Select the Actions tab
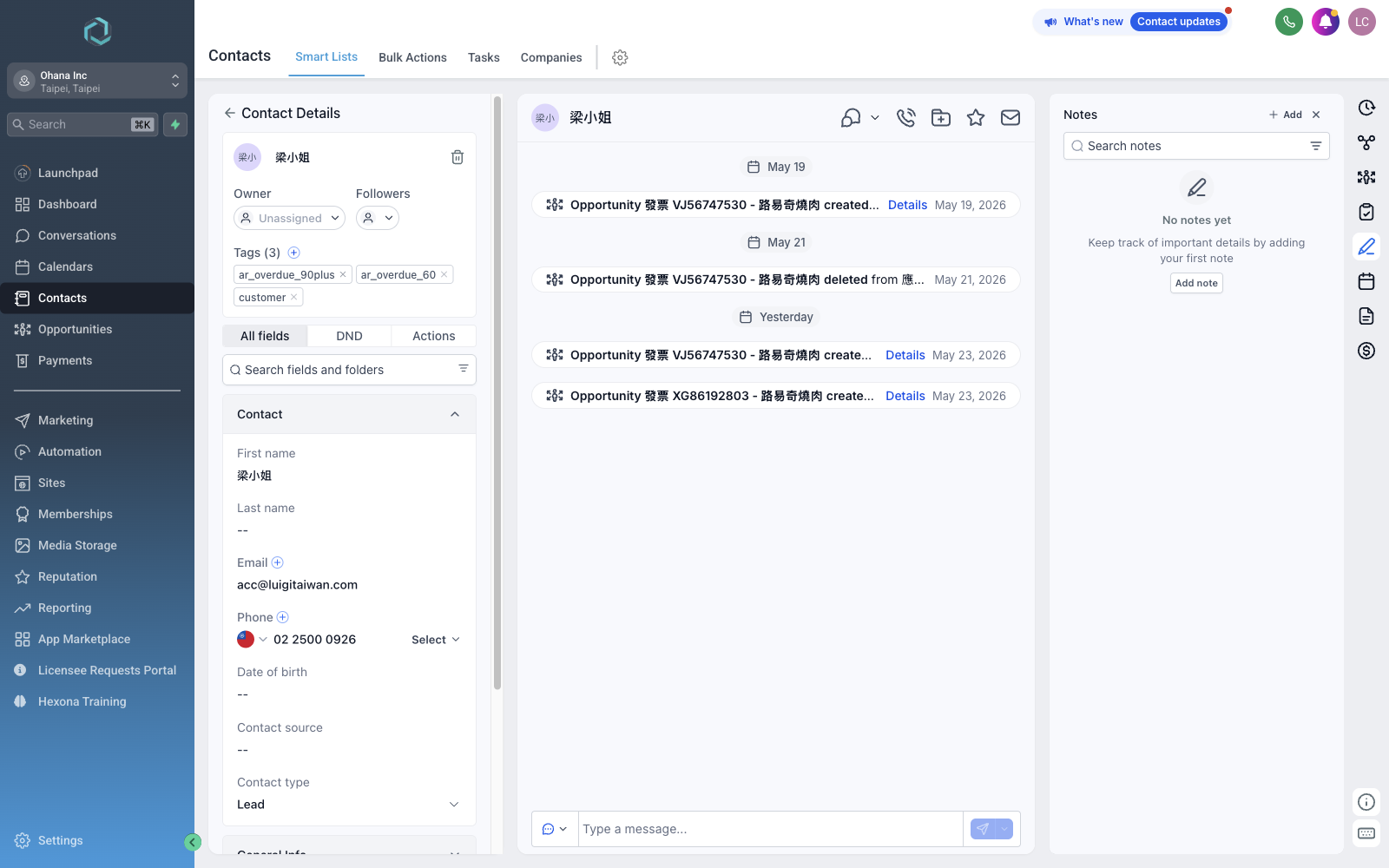The image size is (1389, 868). pyautogui.click(x=433, y=336)
